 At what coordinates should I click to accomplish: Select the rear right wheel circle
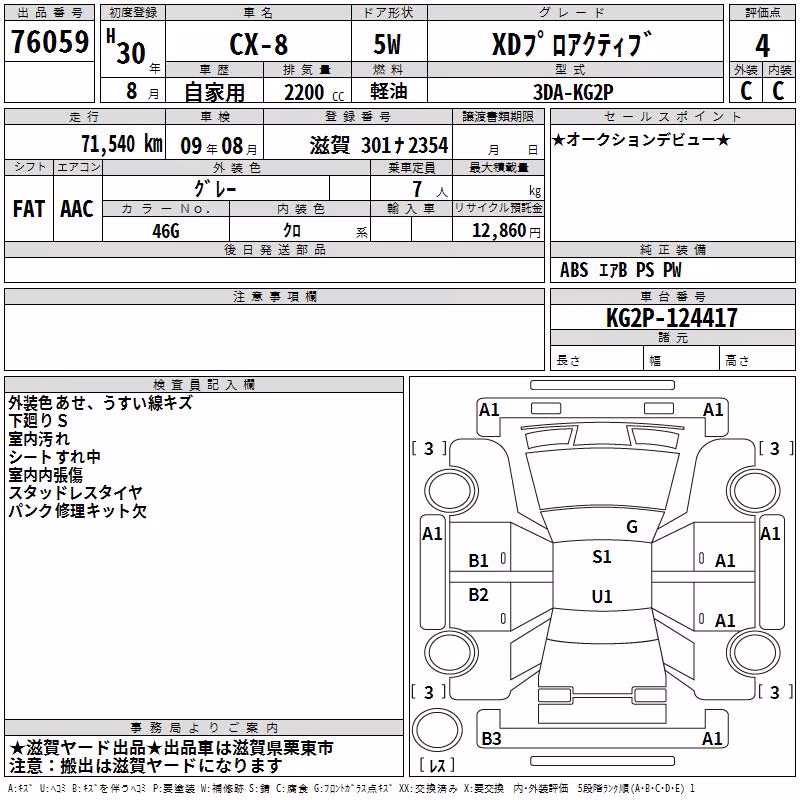[x=754, y=653]
